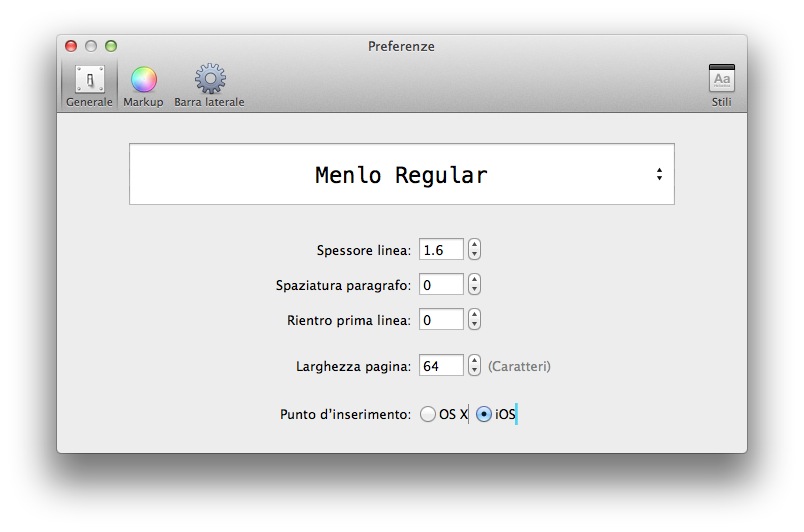Click the Spessore linea stepper arrows
This screenshot has height=532, width=804.
[x=474, y=249]
